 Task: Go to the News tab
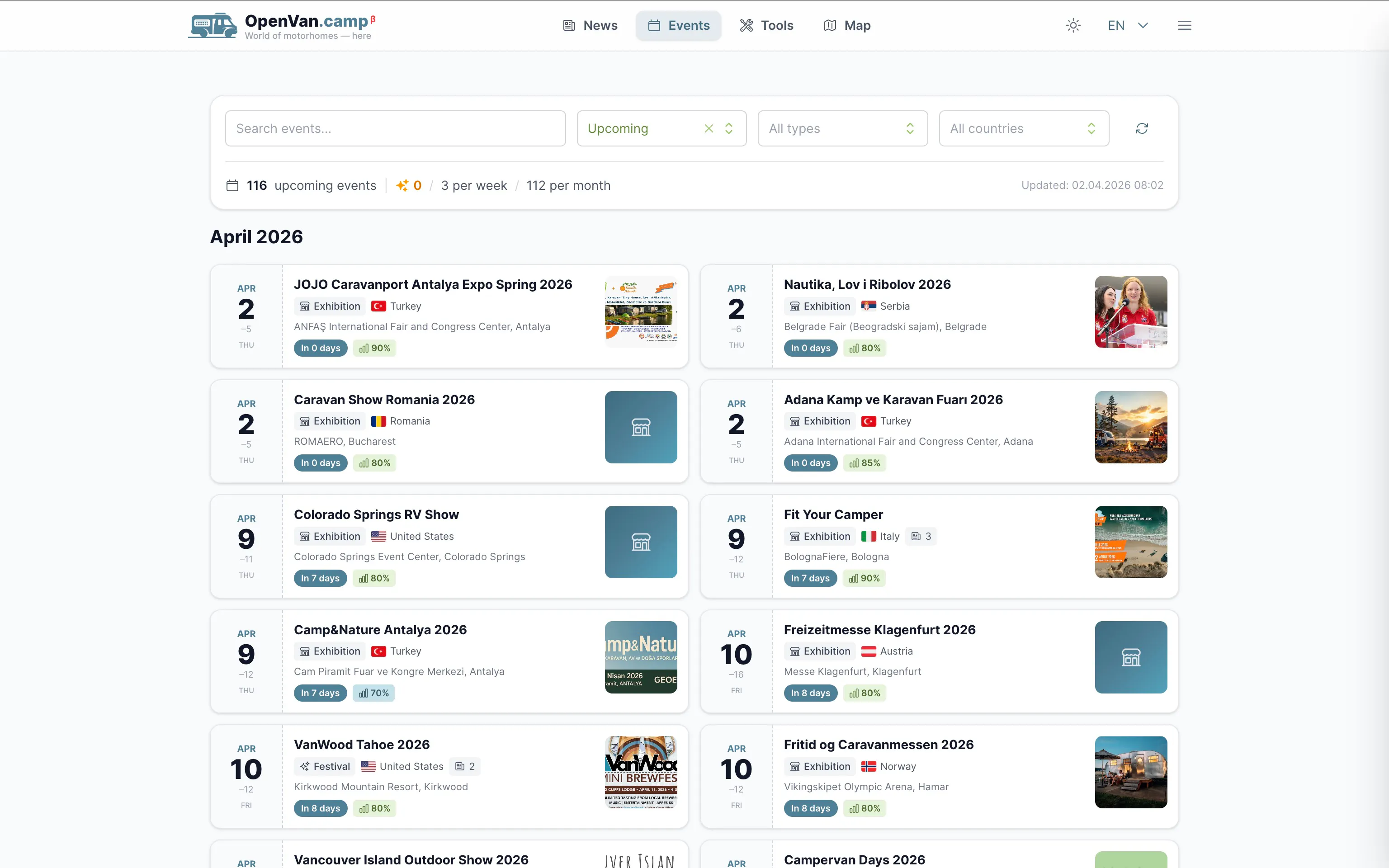point(590,25)
